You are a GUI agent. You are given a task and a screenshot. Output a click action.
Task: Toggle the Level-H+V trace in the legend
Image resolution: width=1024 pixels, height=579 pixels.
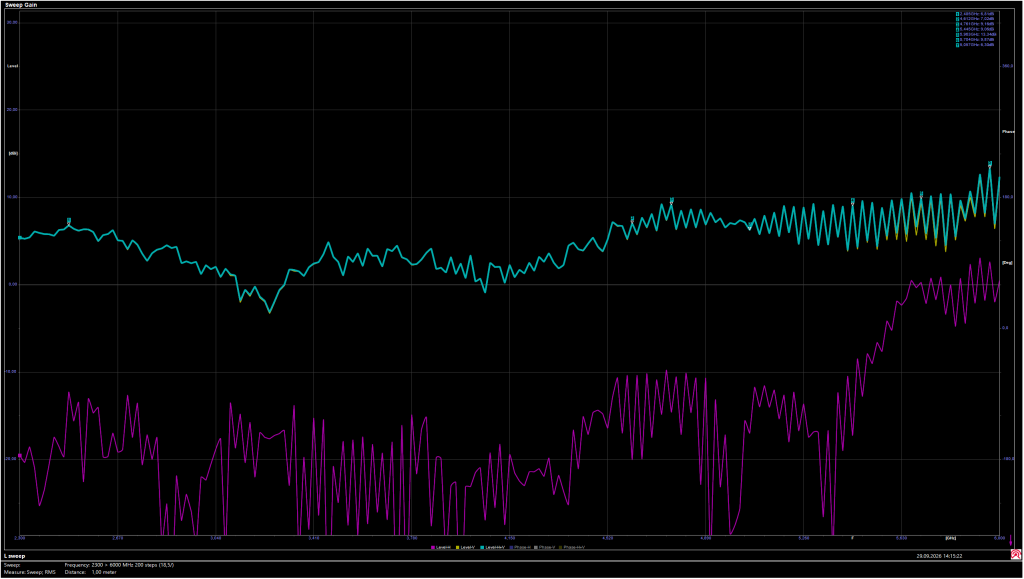pyautogui.click(x=493, y=547)
